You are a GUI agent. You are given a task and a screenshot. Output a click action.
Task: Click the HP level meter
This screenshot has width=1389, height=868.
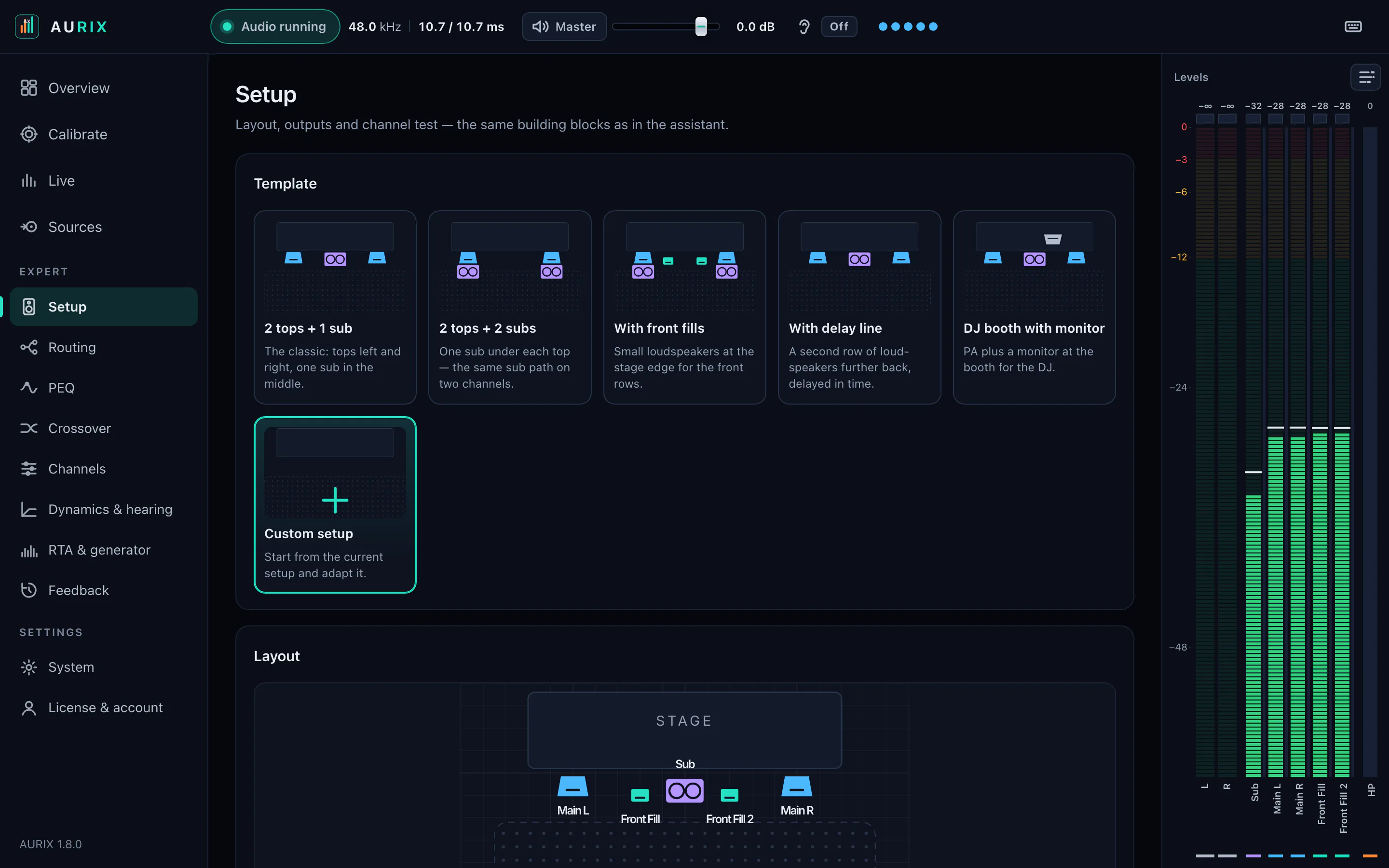[x=1370, y=452]
